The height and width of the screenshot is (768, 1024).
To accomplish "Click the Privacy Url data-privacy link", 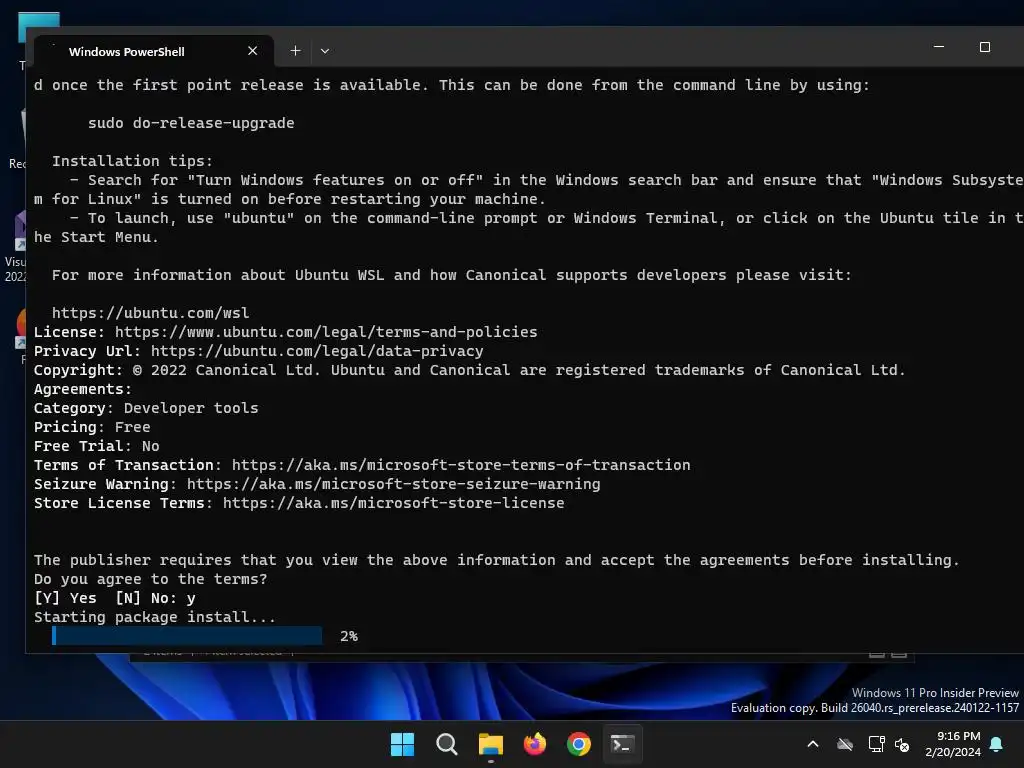I will [x=317, y=351].
